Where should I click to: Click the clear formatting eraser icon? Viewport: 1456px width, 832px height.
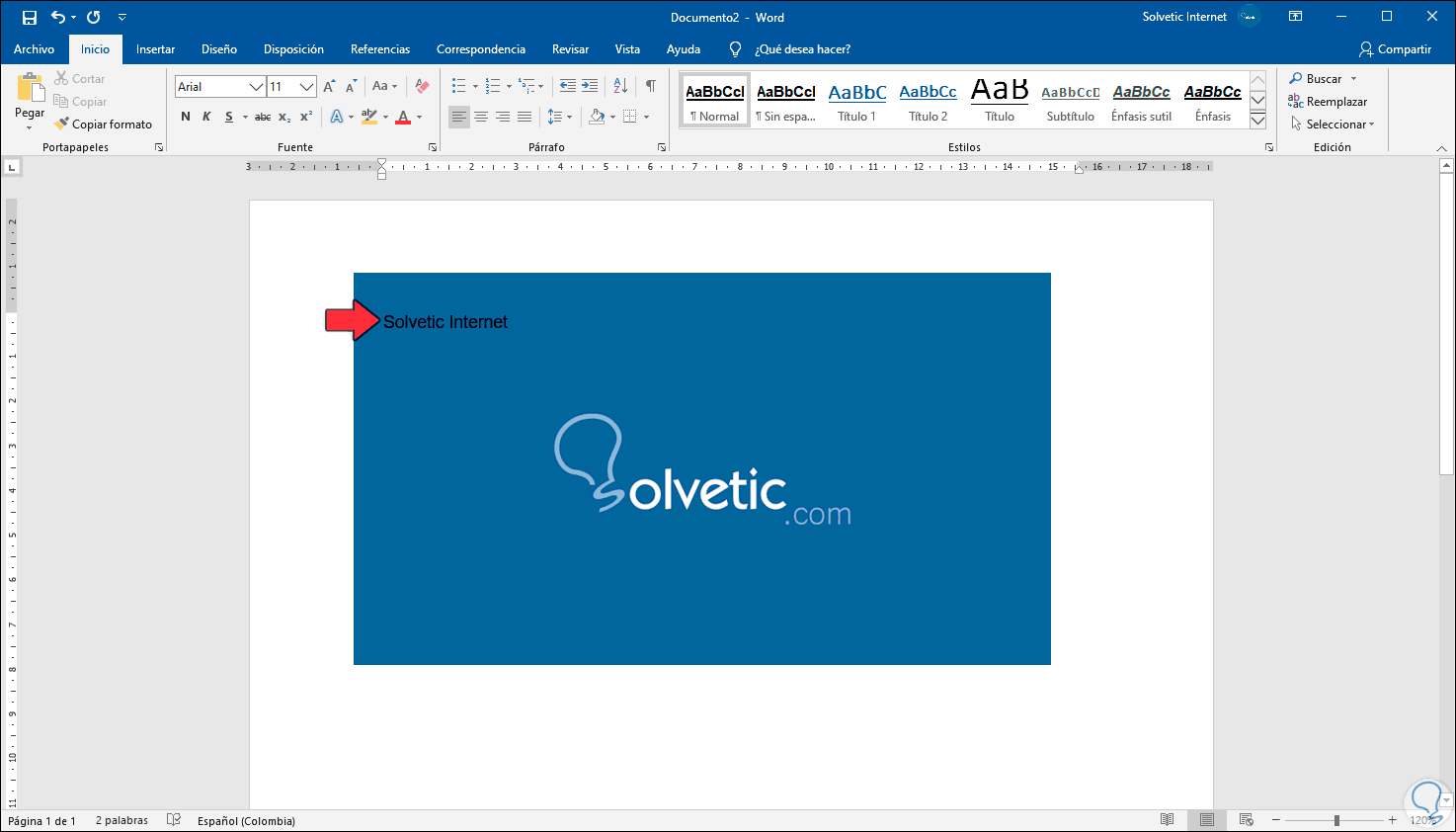[422, 86]
